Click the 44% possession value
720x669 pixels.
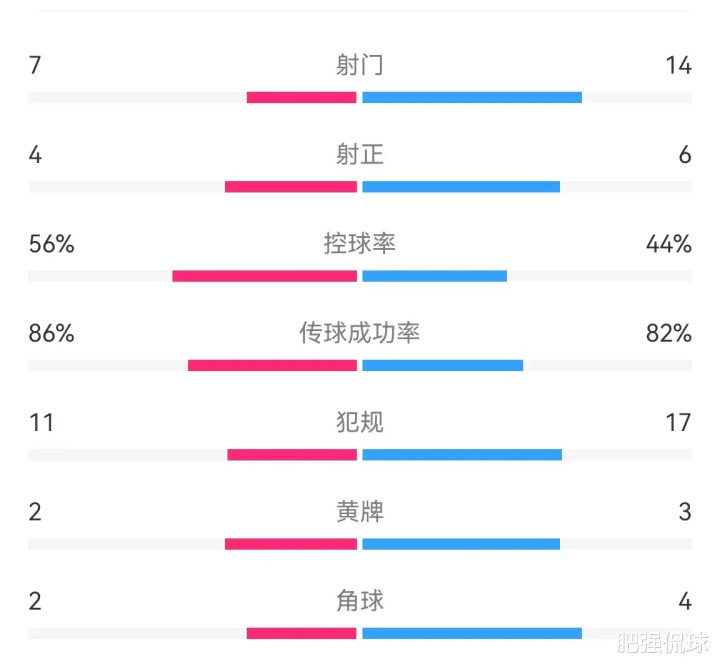click(669, 244)
